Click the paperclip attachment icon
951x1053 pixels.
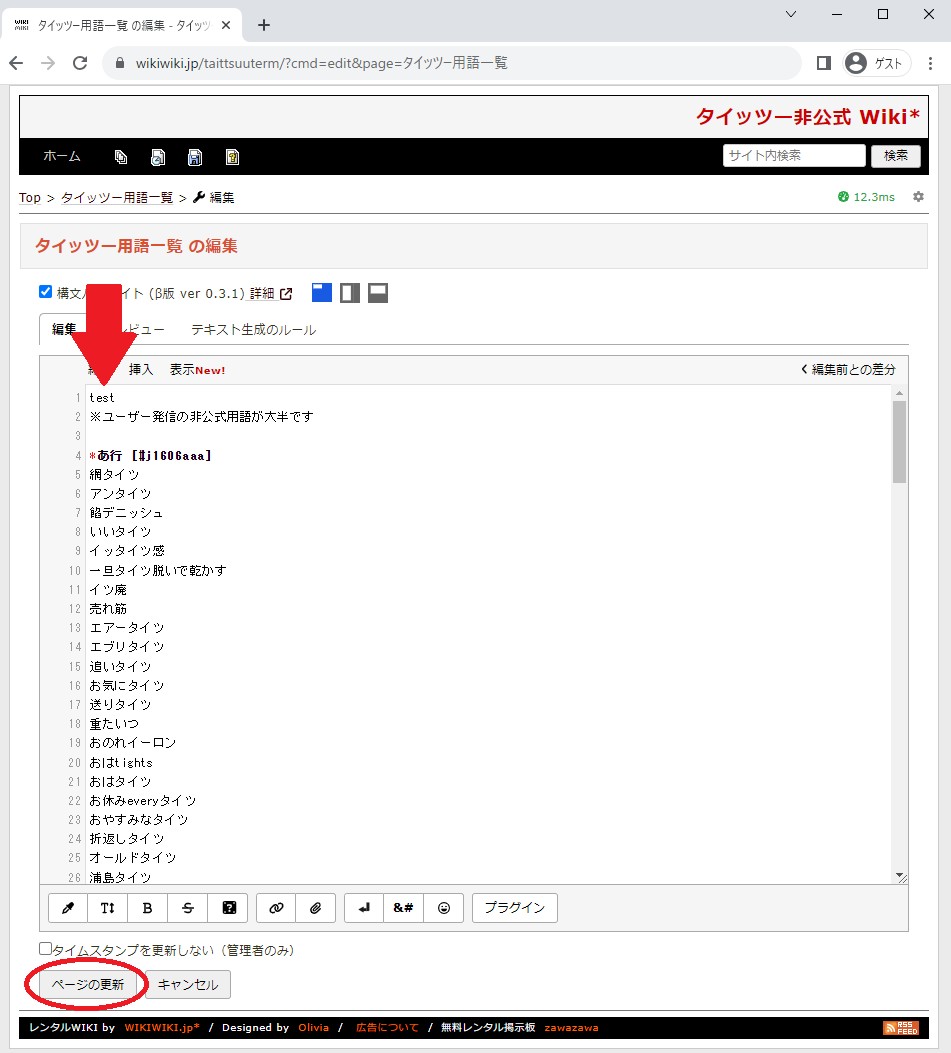point(315,908)
